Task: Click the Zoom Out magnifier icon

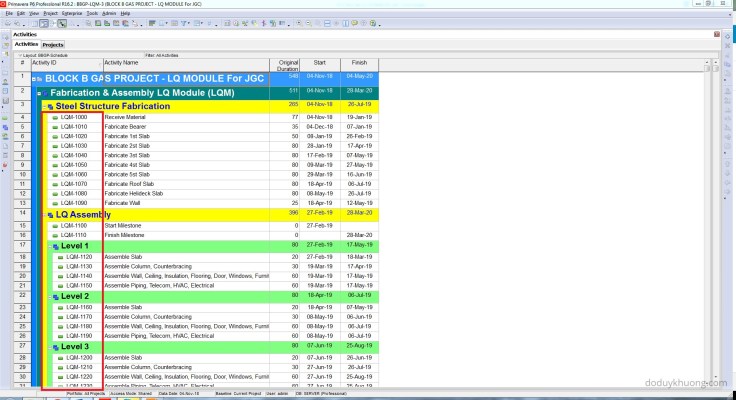Action: (308, 23)
